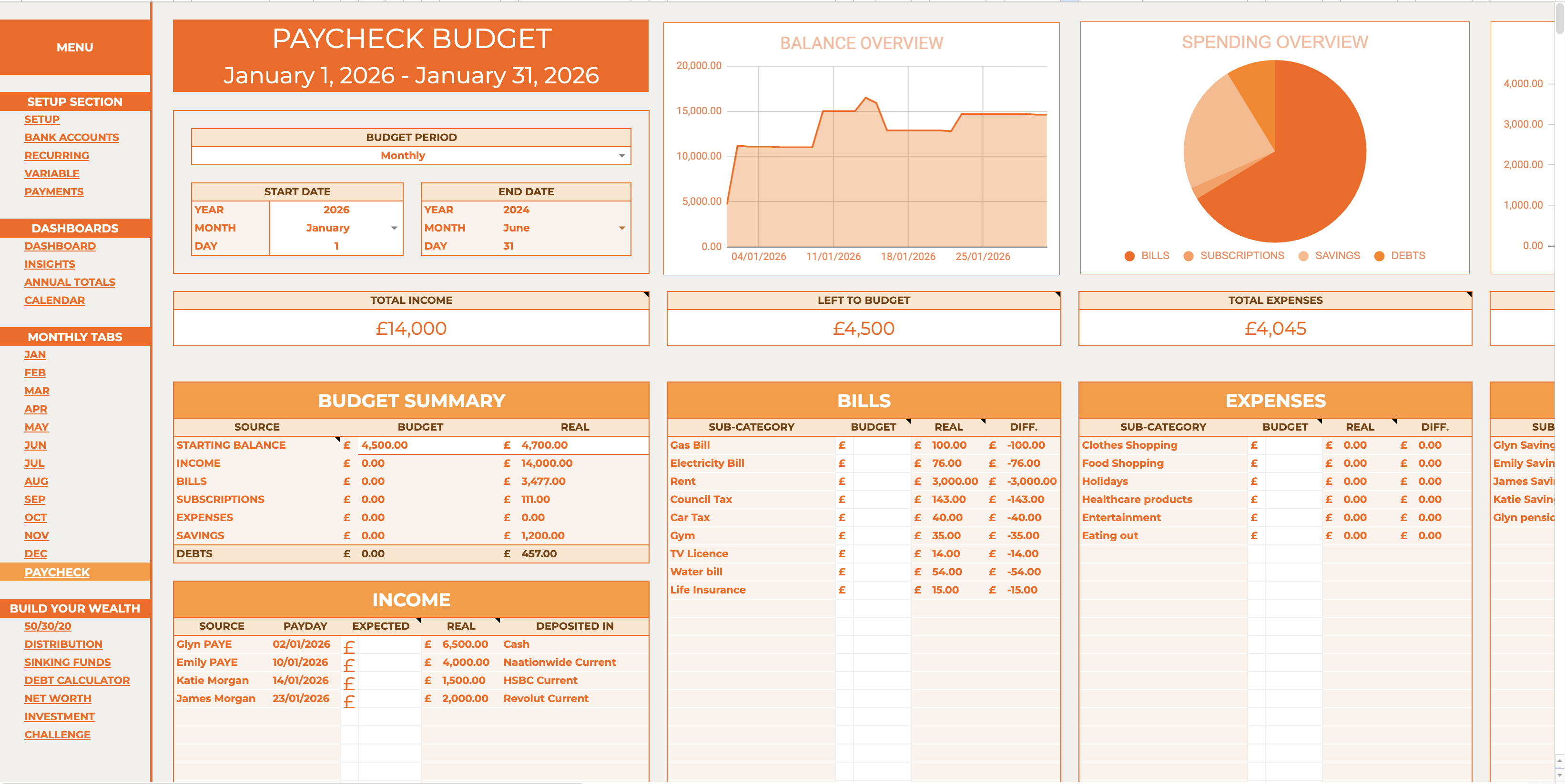Screen dimensions: 1565x784
Task: Open the CHALLENGE link
Action: [57, 735]
